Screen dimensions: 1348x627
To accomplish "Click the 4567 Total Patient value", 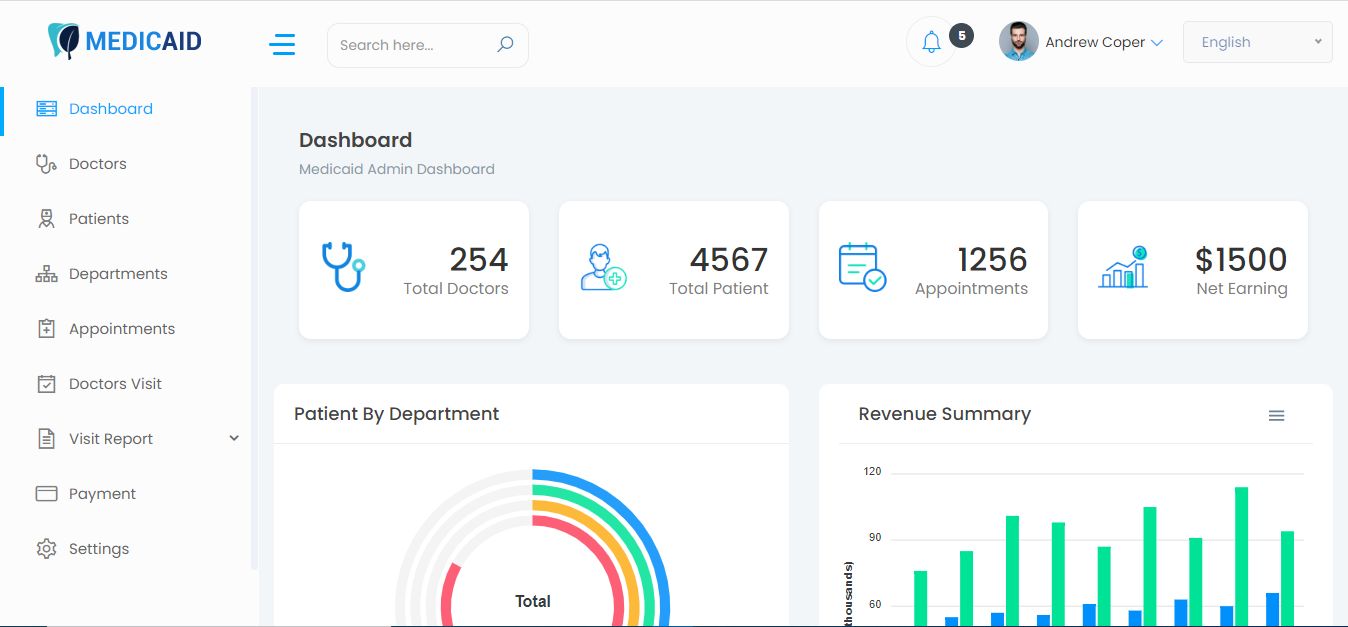I will click(x=729, y=260).
